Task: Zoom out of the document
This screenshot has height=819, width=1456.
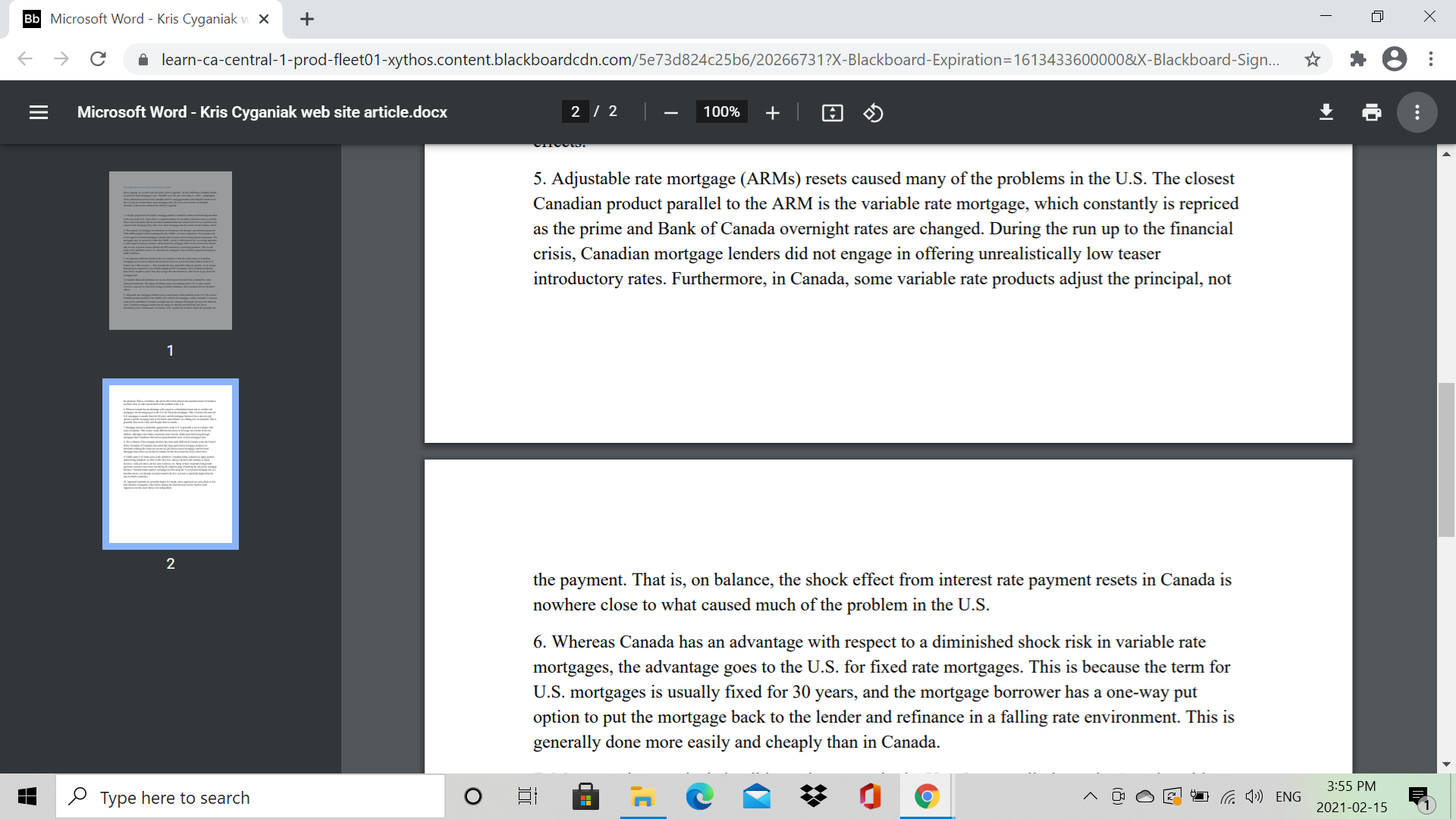Action: tap(670, 112)
